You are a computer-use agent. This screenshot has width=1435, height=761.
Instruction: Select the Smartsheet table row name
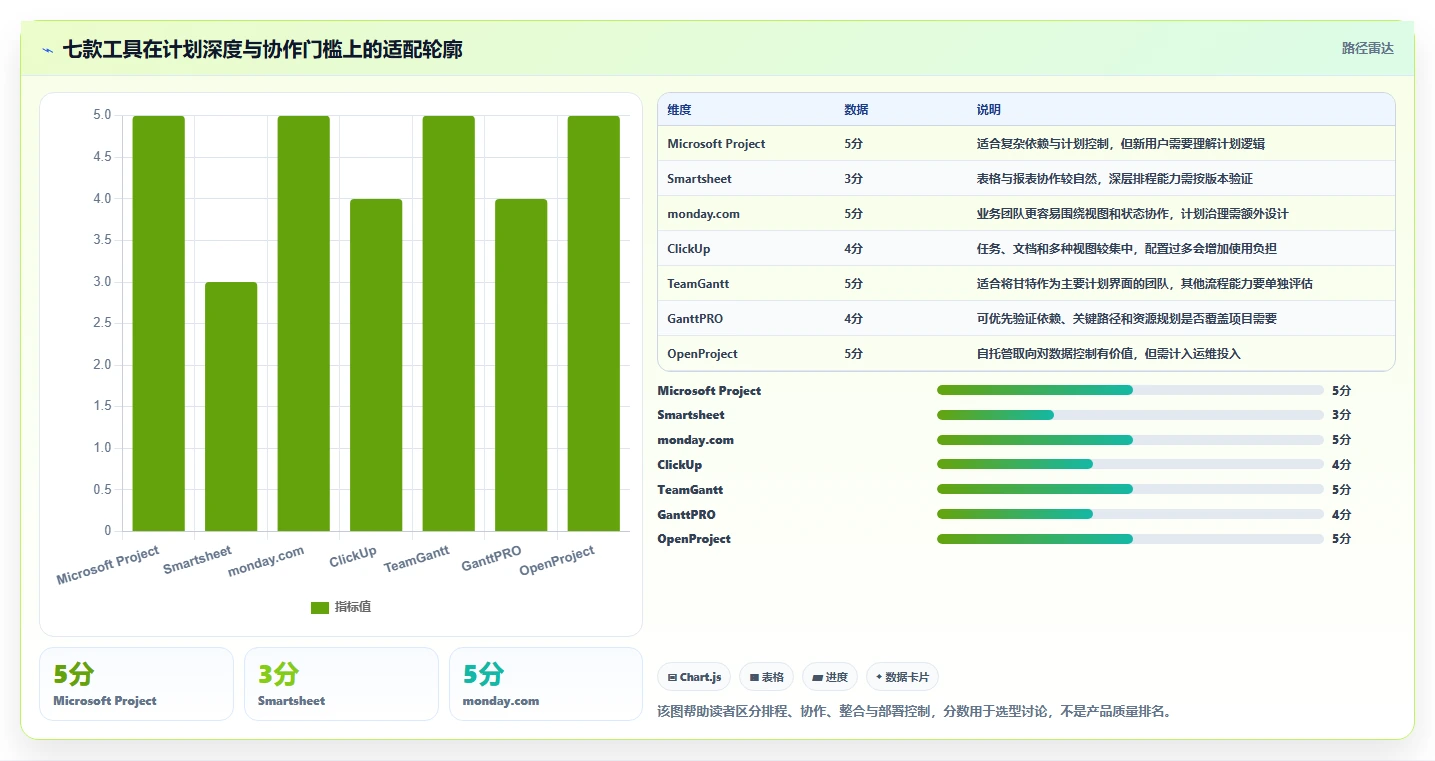[699, 179]
